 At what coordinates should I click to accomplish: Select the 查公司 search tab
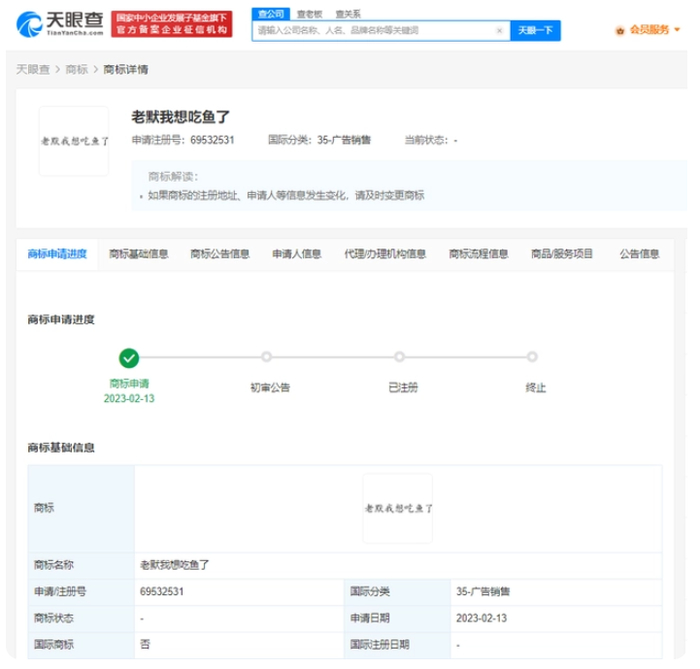point(270,14)
